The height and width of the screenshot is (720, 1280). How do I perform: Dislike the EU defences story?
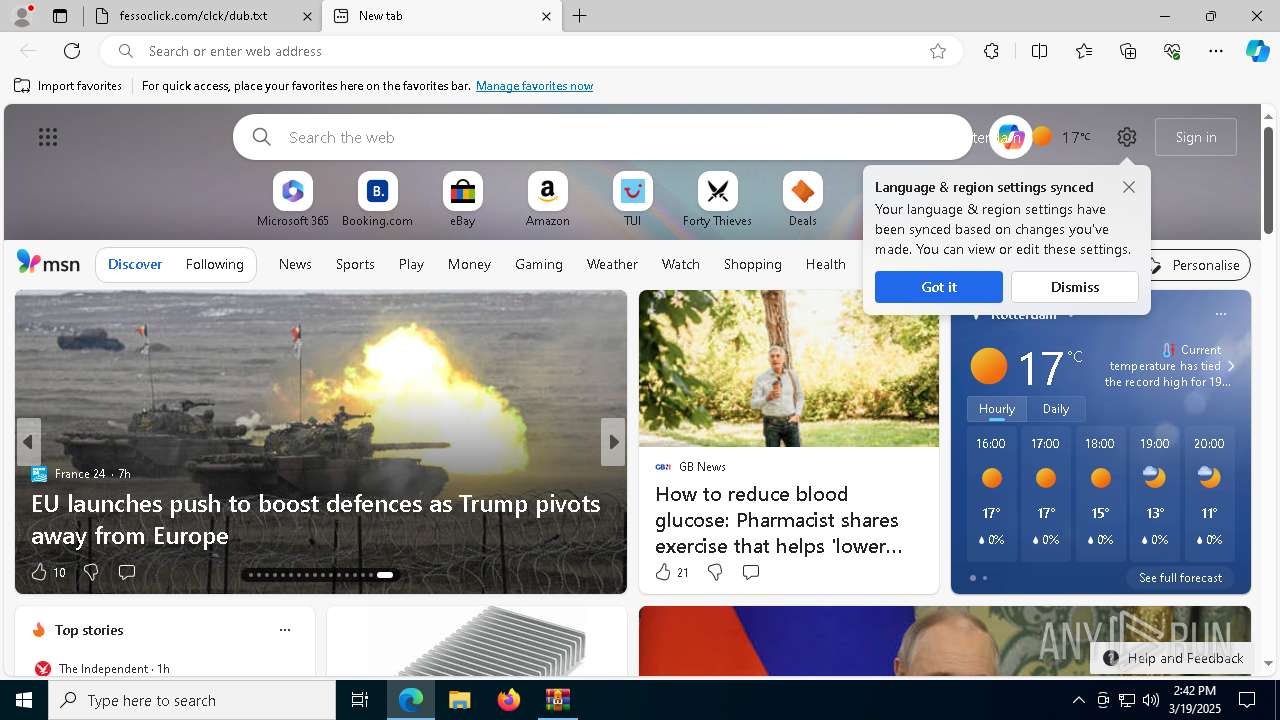(x=91, y=572)
